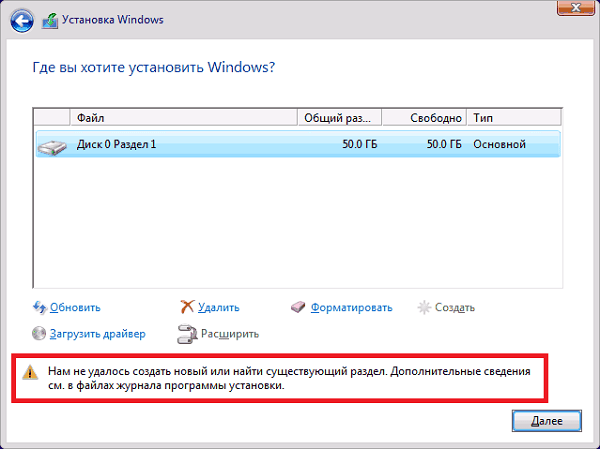Open the Обновить link
The width and height of the screenshot is (600, 449).
point(76,307)
